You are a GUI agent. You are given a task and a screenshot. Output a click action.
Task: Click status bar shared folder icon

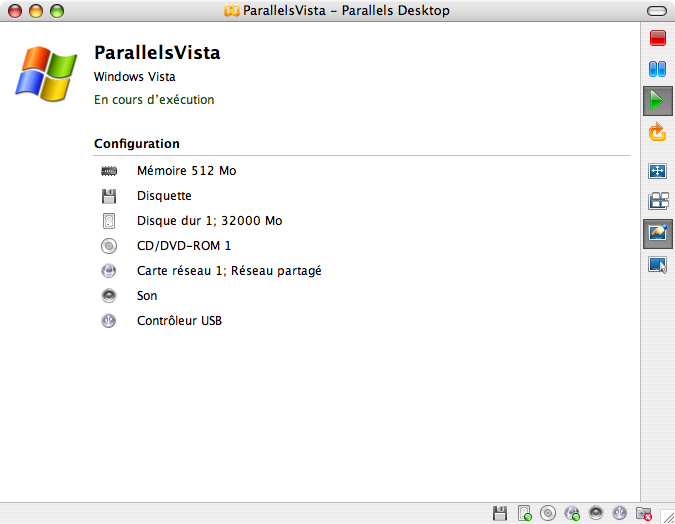point(644,513)
